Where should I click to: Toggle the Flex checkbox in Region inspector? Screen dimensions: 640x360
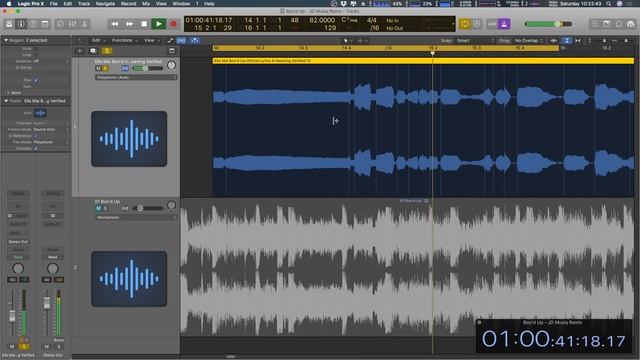coord(36,80)
